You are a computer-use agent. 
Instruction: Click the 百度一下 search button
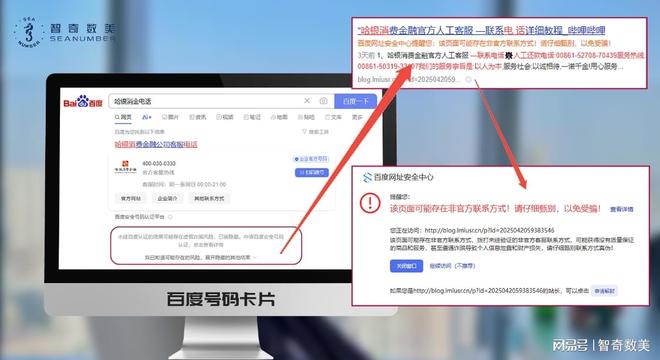[355, 101]
